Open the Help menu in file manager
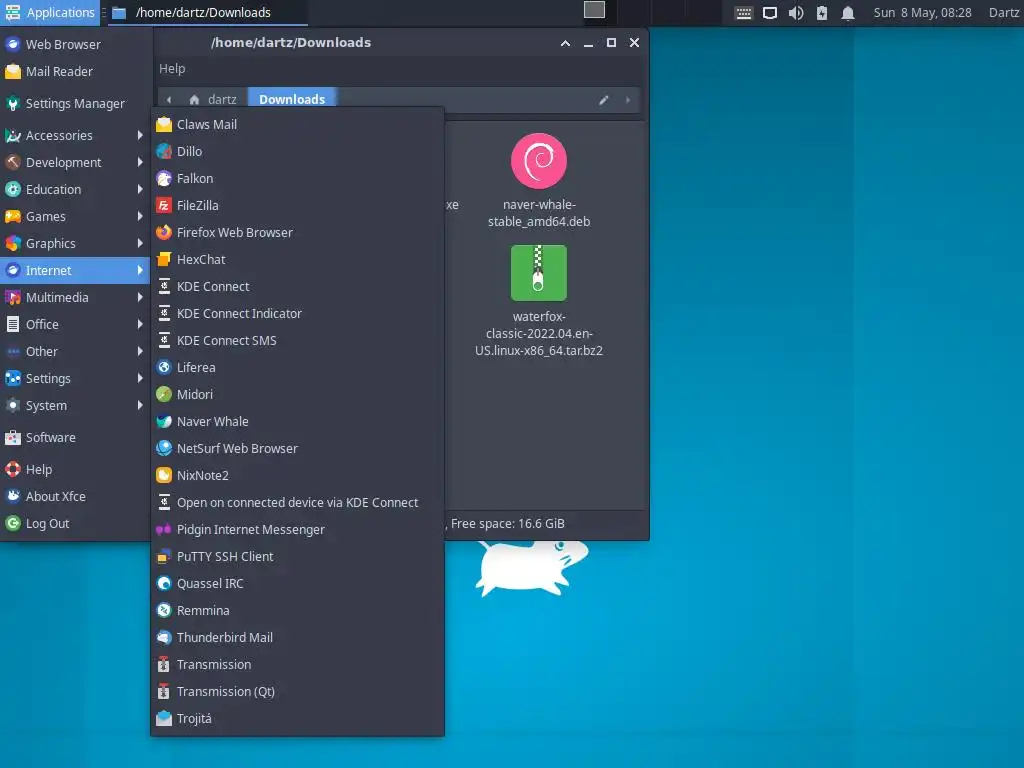 172,69
